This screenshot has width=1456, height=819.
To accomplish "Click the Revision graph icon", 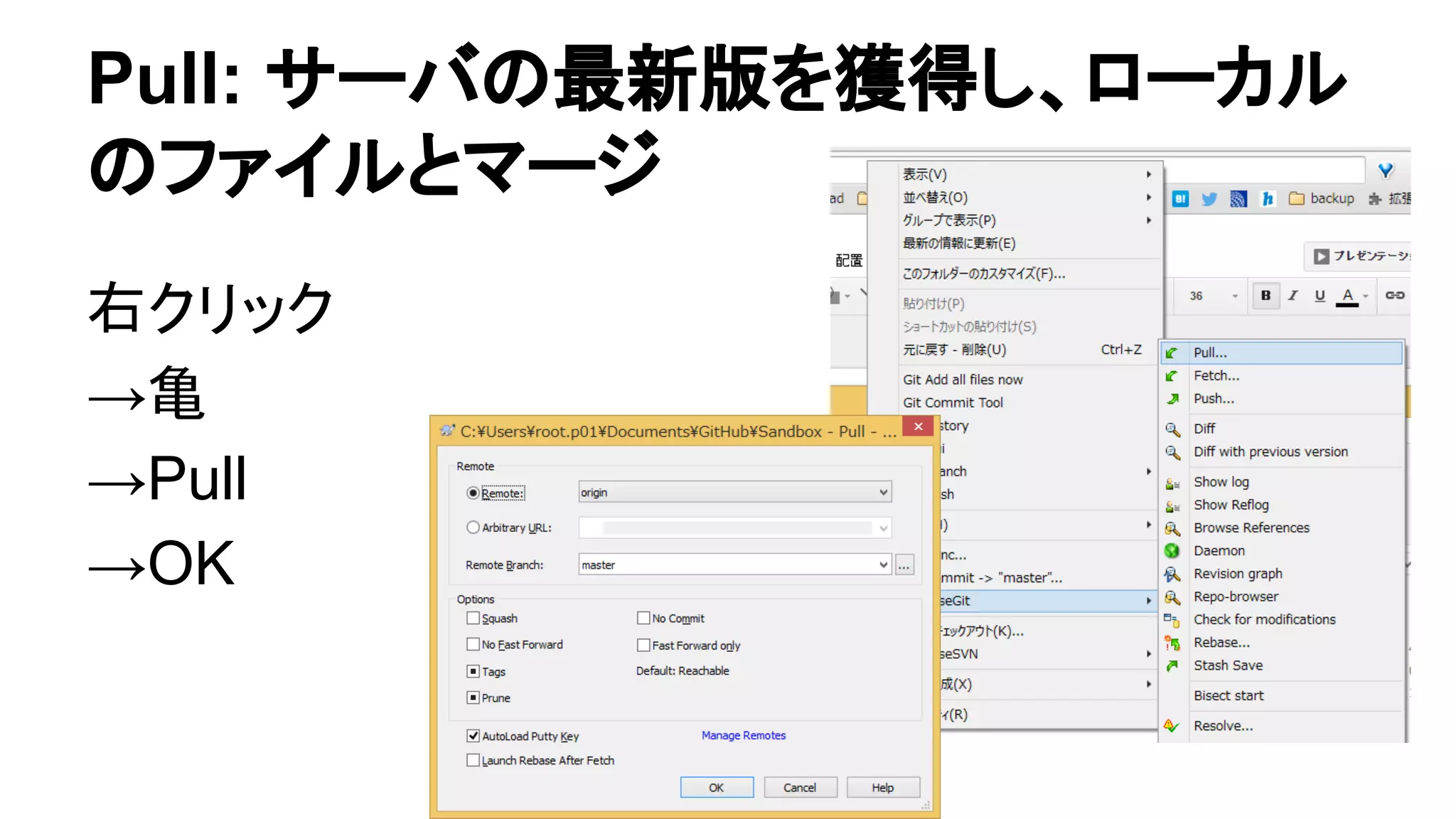I will (1172, 574).
